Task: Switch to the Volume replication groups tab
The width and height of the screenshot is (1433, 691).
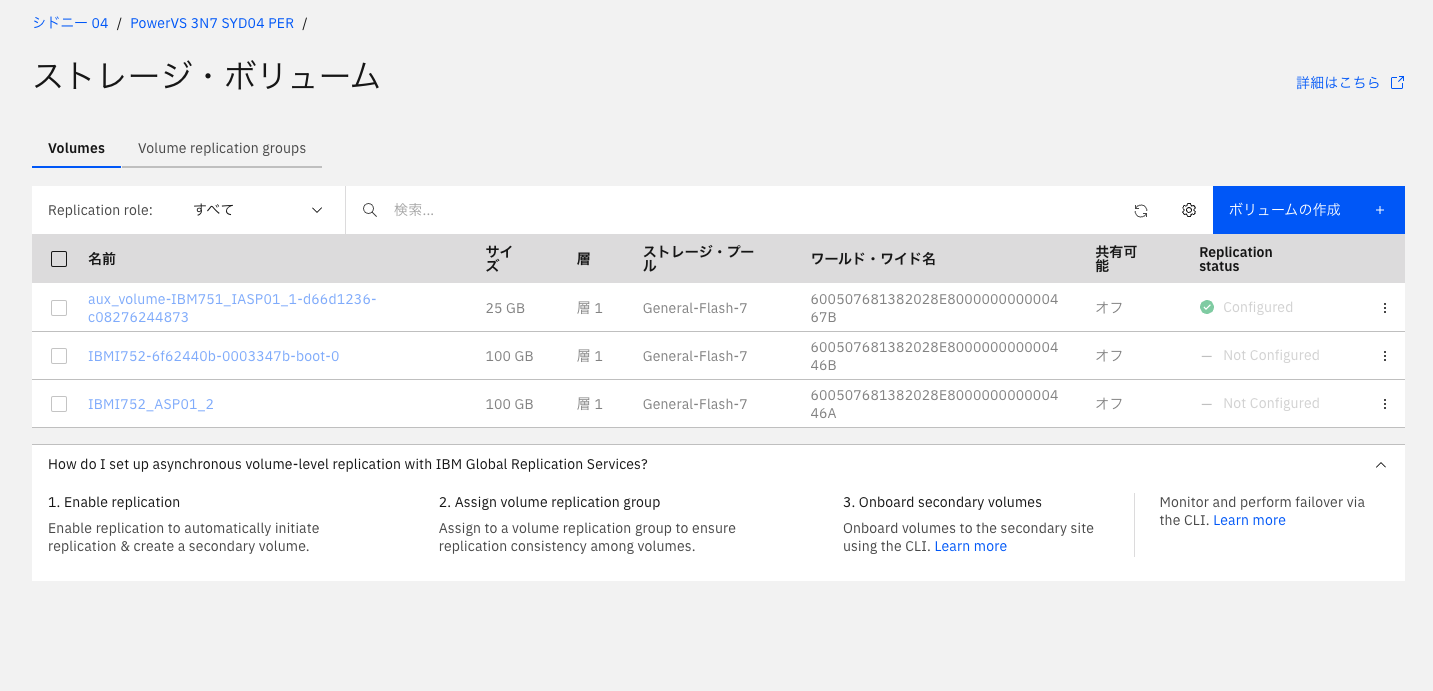Action: [x=222, y=148]
